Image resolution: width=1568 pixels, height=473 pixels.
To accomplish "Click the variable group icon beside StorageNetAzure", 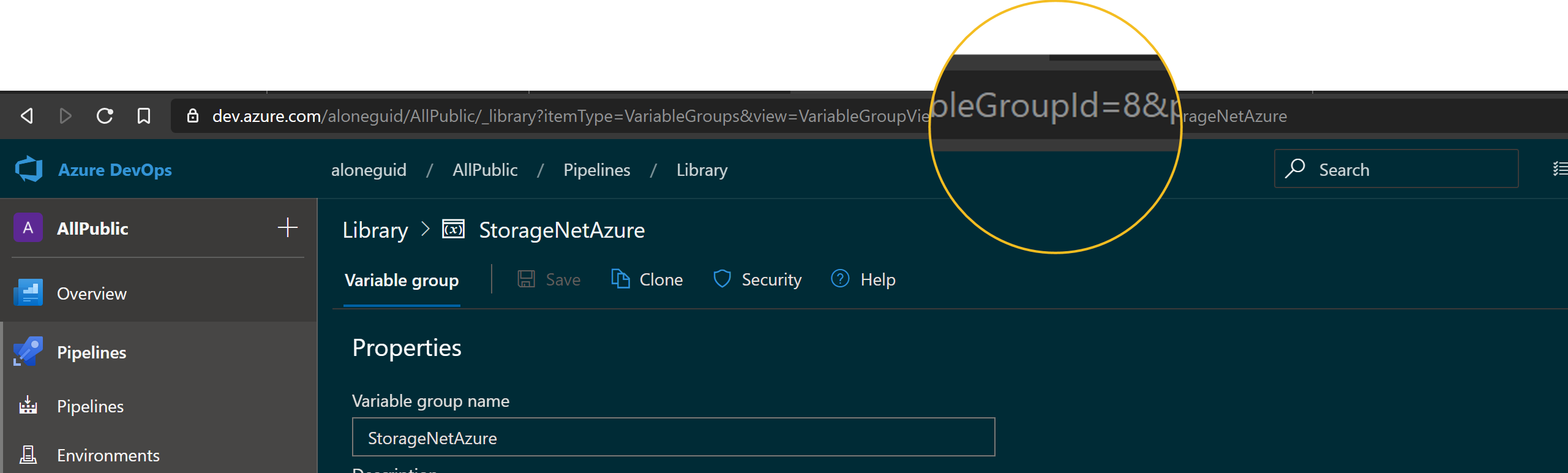I will pos(454,229).
